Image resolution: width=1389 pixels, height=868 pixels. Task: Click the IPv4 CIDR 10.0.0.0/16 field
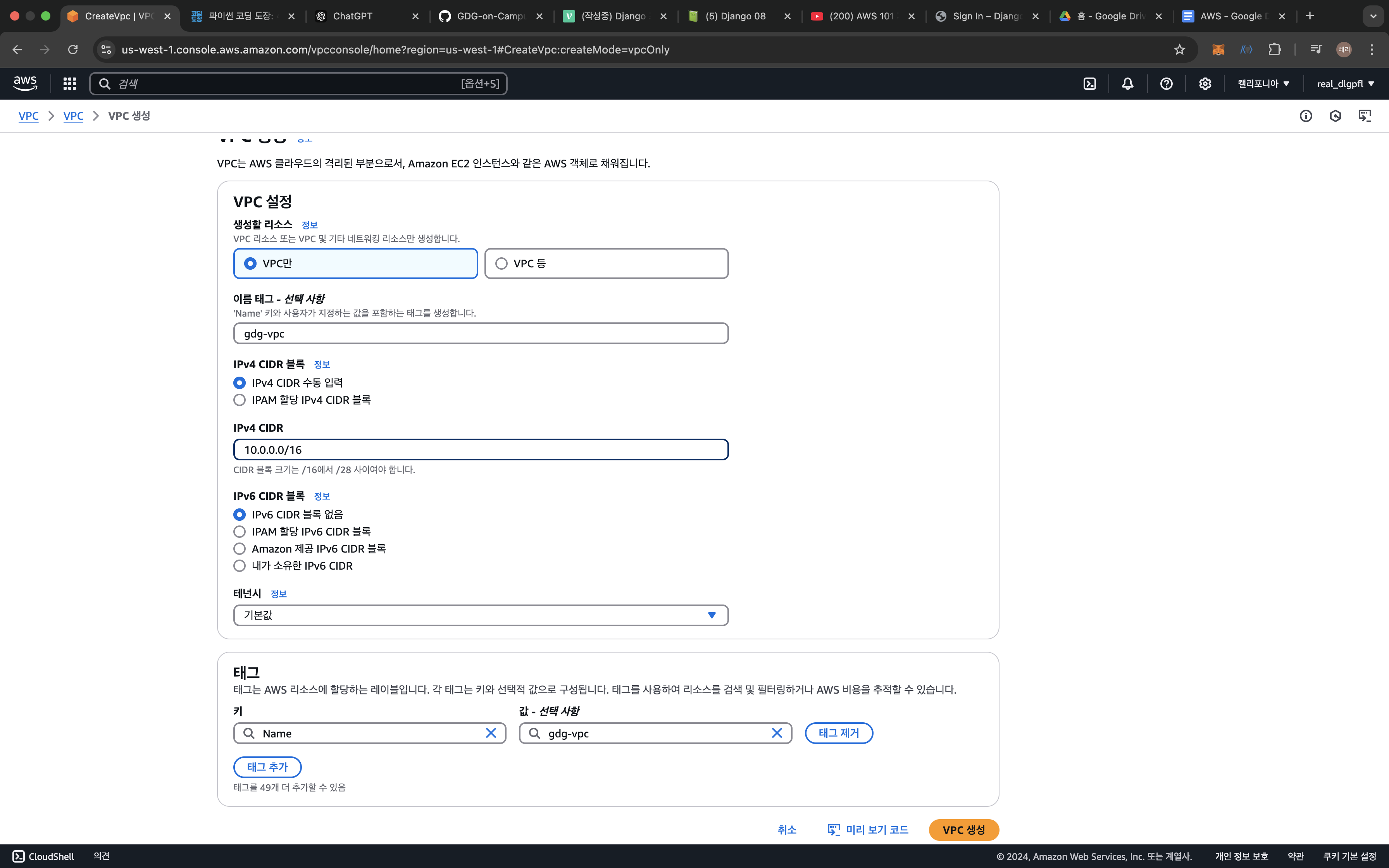point(481,449)
